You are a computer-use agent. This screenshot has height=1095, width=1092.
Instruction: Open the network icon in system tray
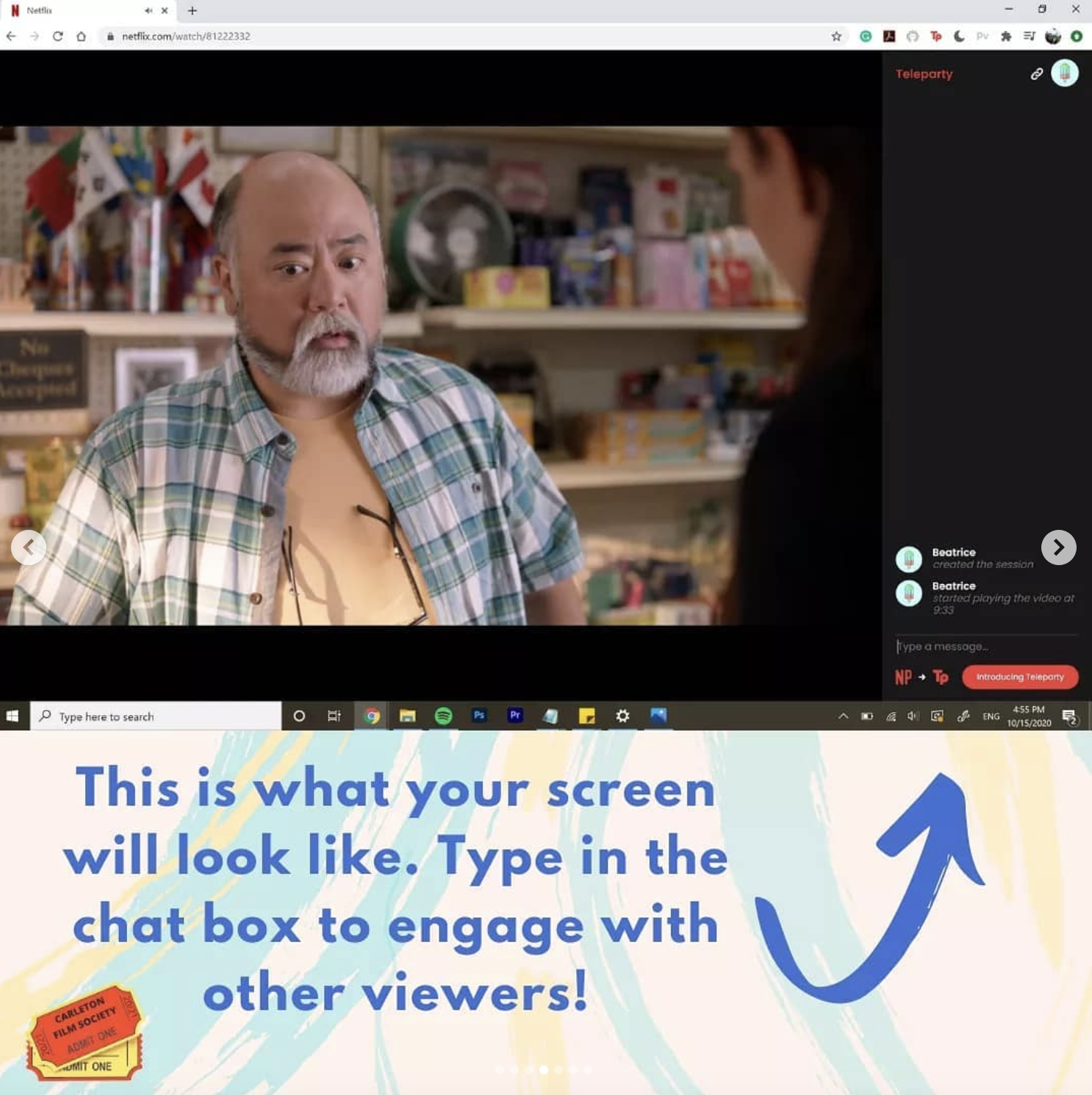tap(891, 716)
